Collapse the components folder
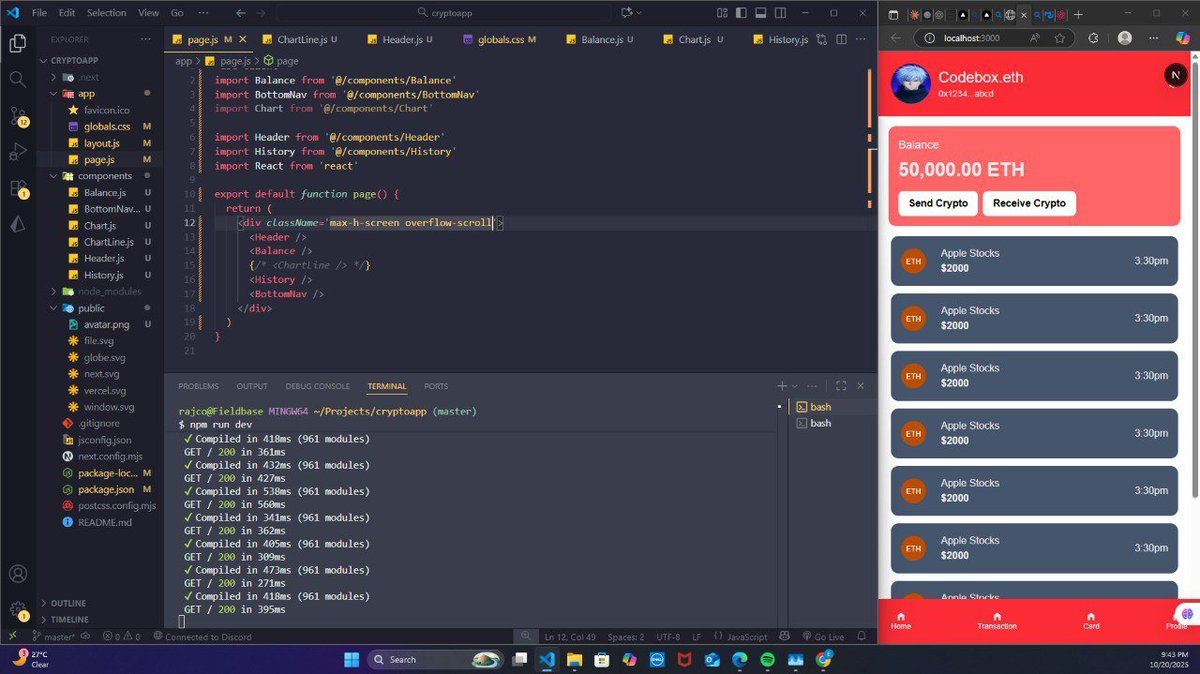Image resolution: width=1200 pixels, height=674 pixels. tap(104, 175)
